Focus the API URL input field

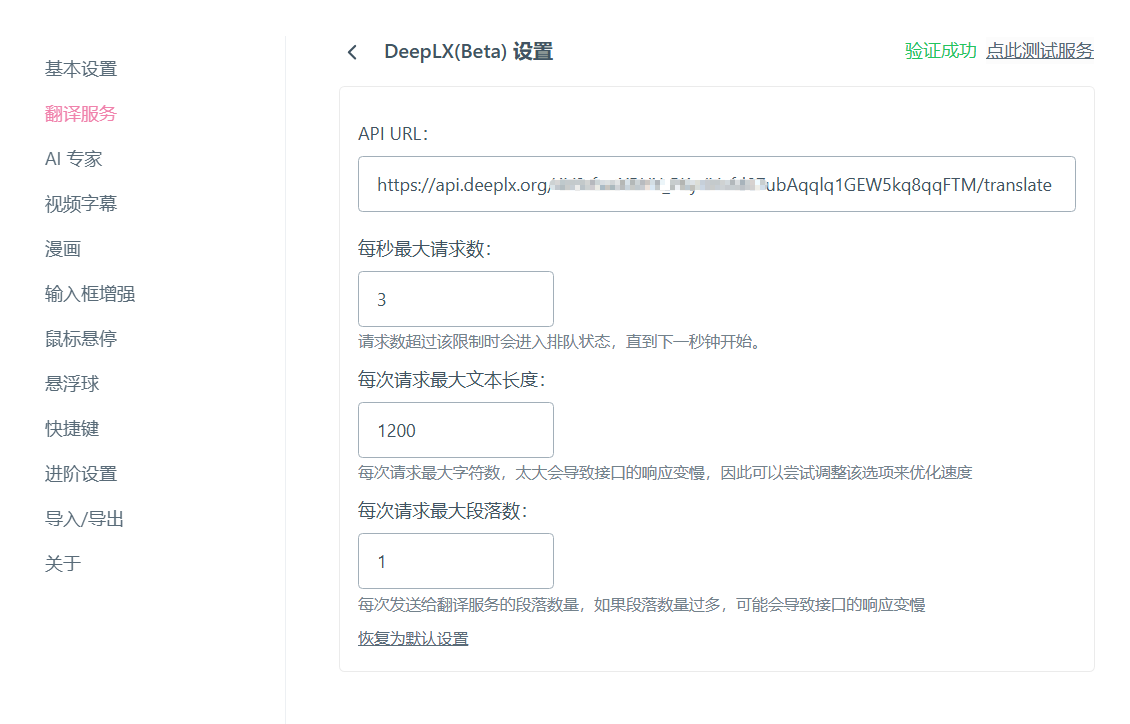click(x=716, y=184)
